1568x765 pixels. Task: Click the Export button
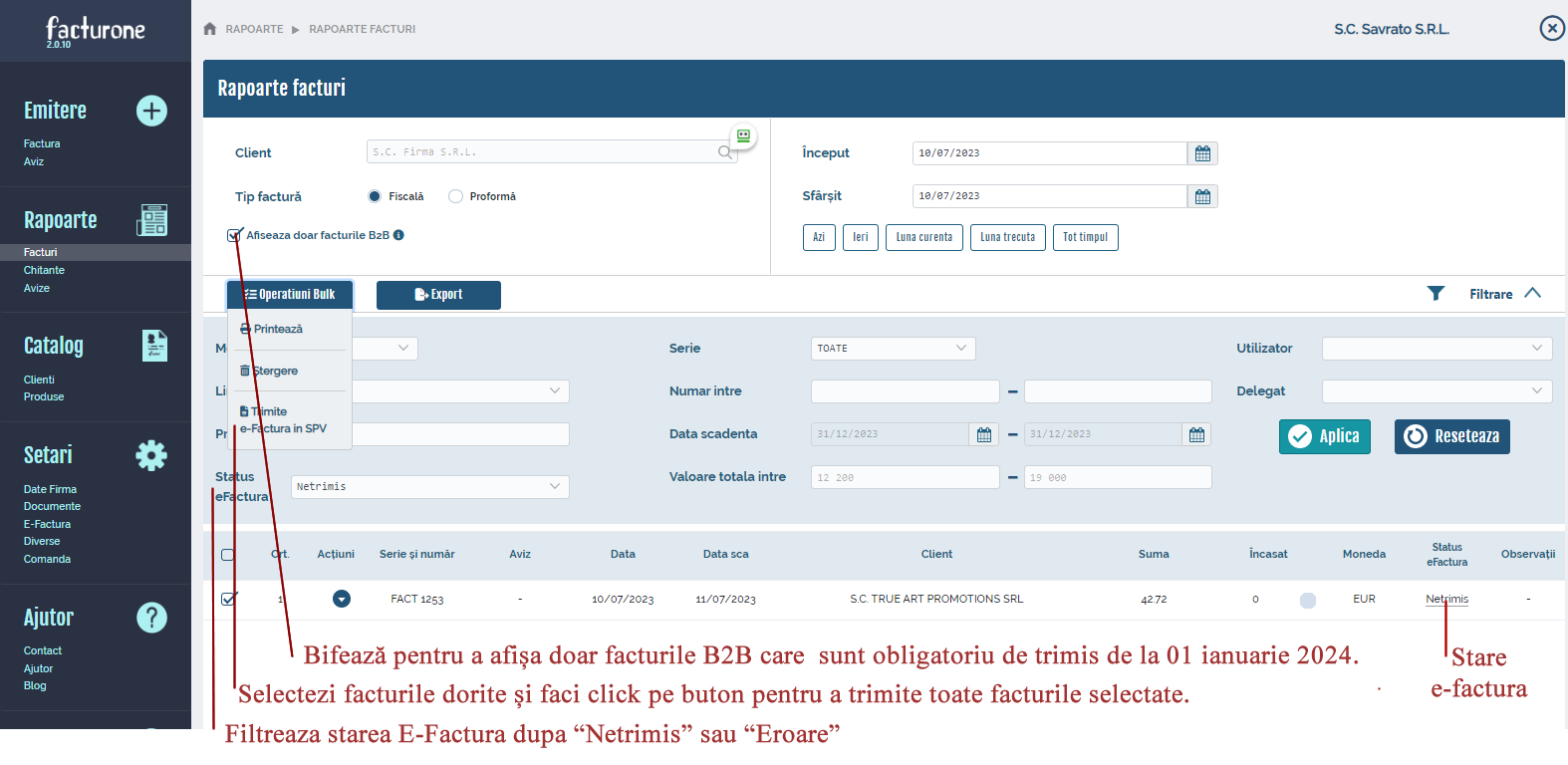click(x=438, y=295)
